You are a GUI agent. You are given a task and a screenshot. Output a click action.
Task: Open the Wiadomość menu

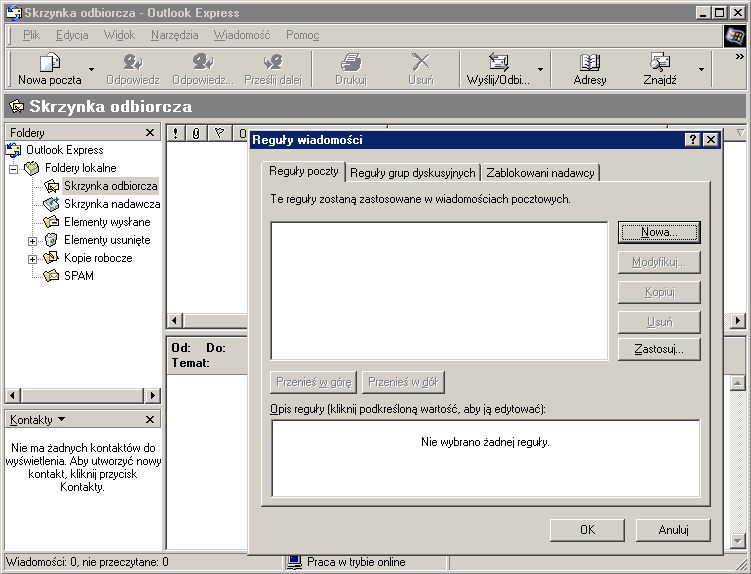pos(242,35)
